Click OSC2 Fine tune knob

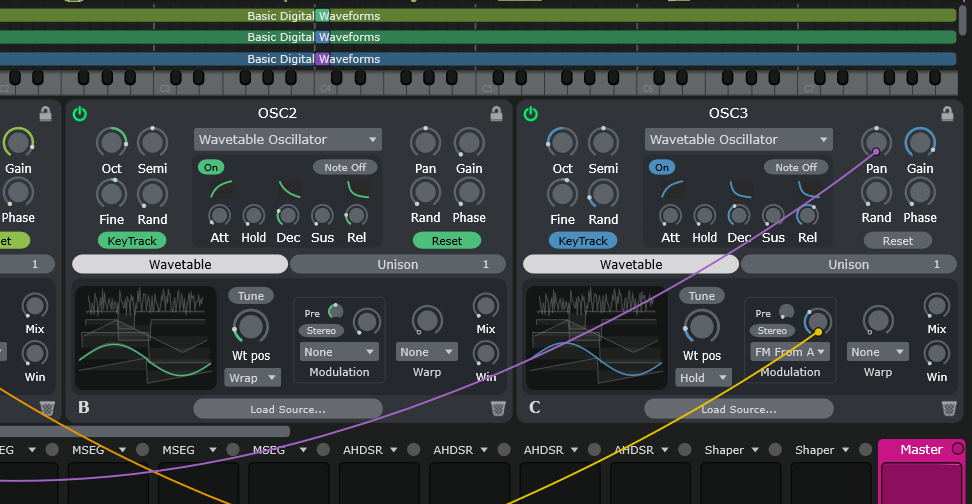point(112,194)
